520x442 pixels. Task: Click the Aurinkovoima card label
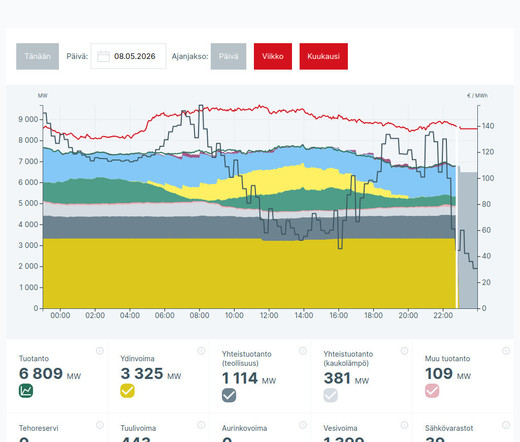coord(244,428)
